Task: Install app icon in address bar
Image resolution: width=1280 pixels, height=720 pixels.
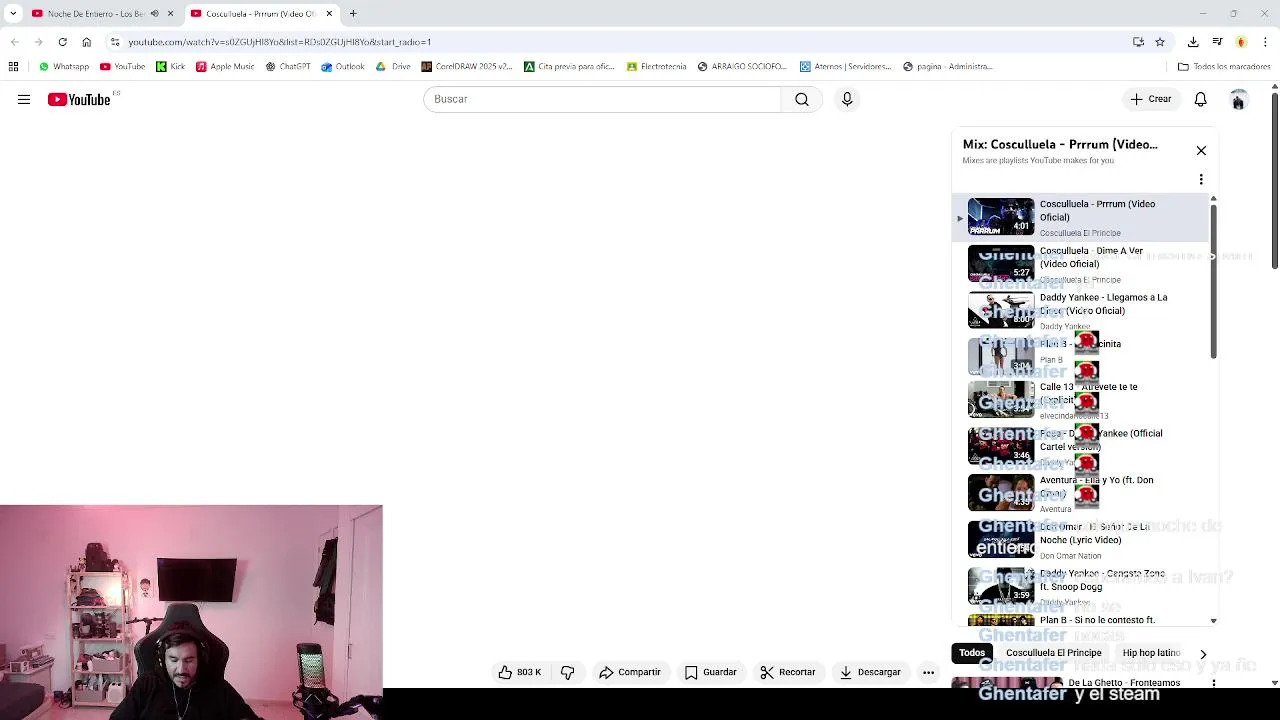Action: 1138,42
